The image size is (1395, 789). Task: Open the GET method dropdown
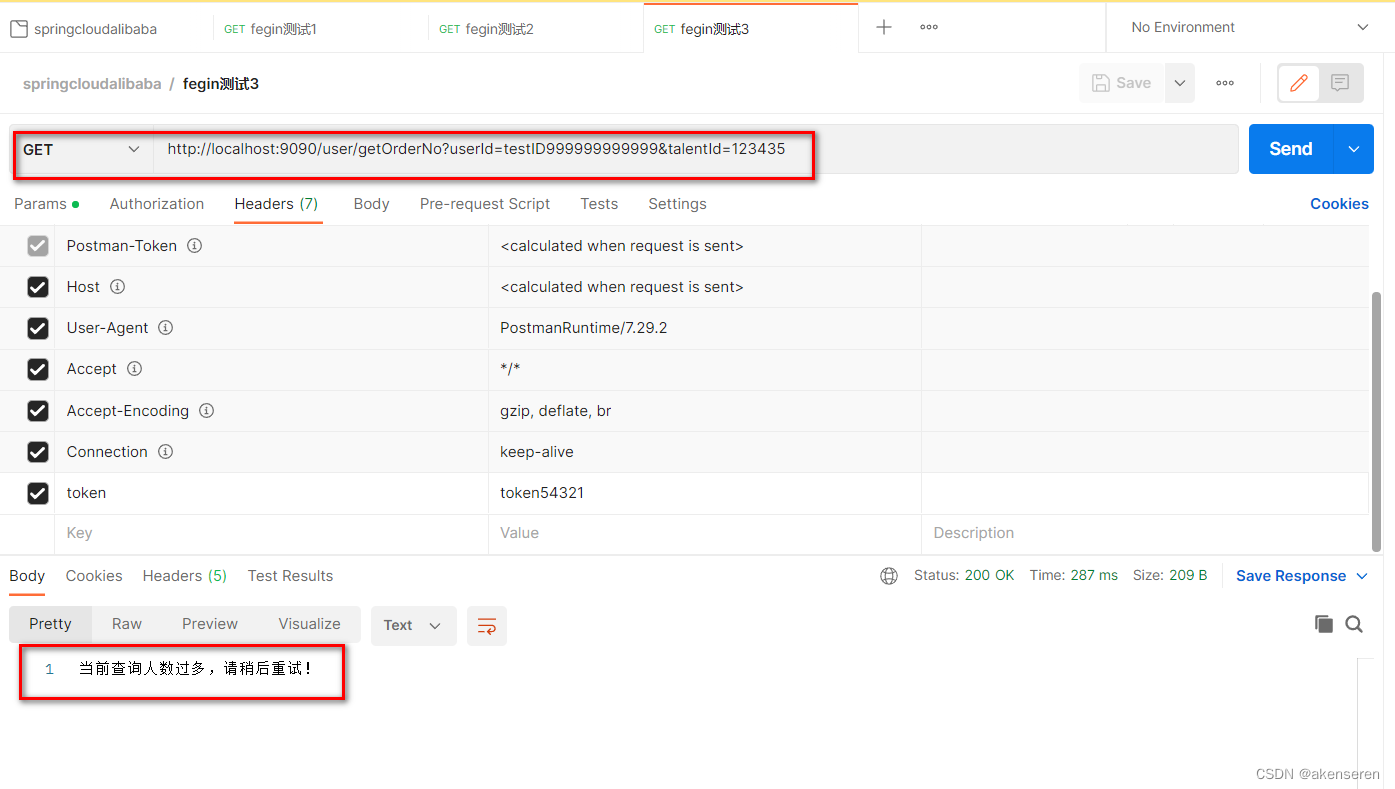80,148
